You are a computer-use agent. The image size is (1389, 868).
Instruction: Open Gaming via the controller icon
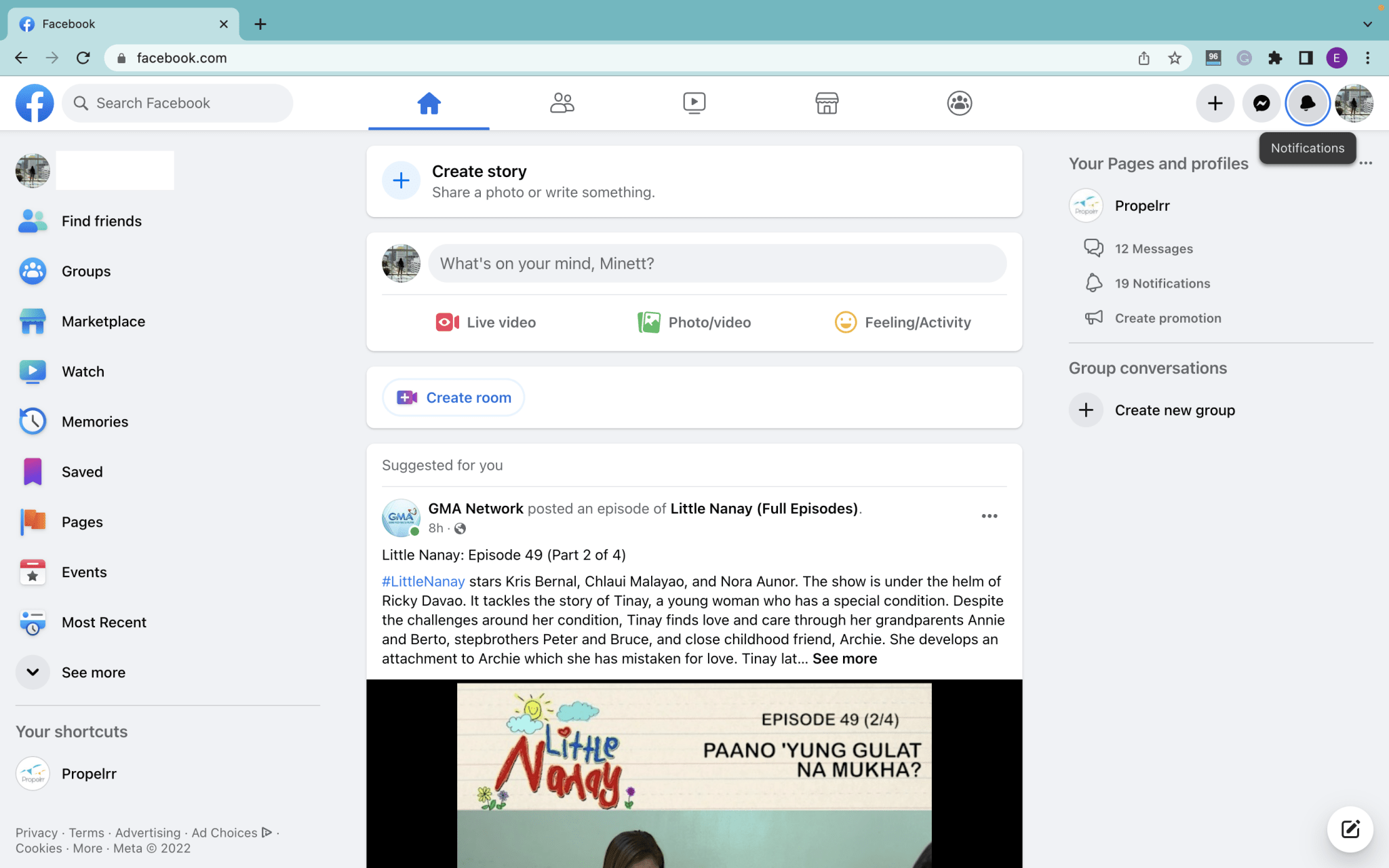coord(959,103)
